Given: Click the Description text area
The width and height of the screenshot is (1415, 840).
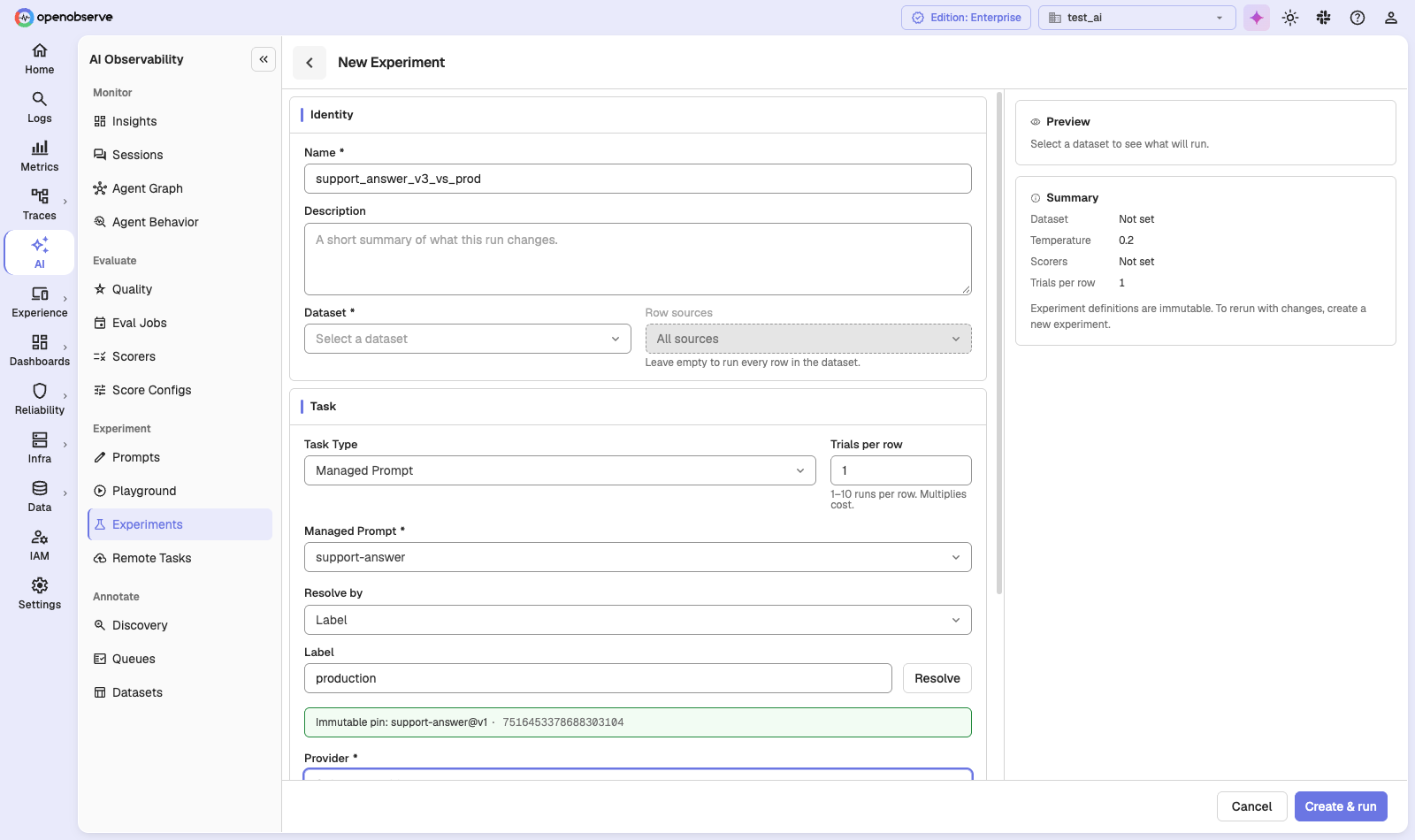Looking at the screenshot, I should tap(638, 259).
